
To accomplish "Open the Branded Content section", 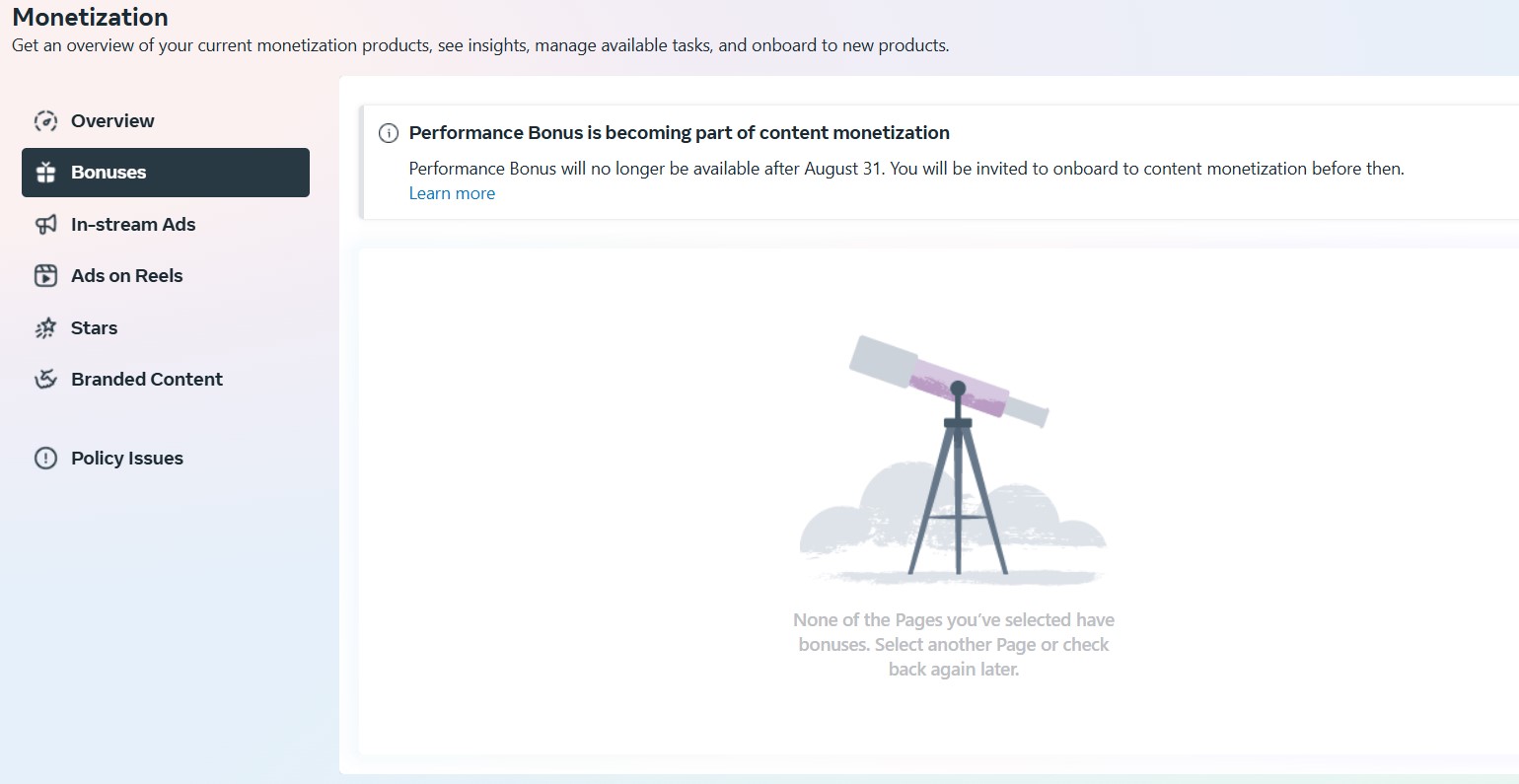I will click(166, 380).
